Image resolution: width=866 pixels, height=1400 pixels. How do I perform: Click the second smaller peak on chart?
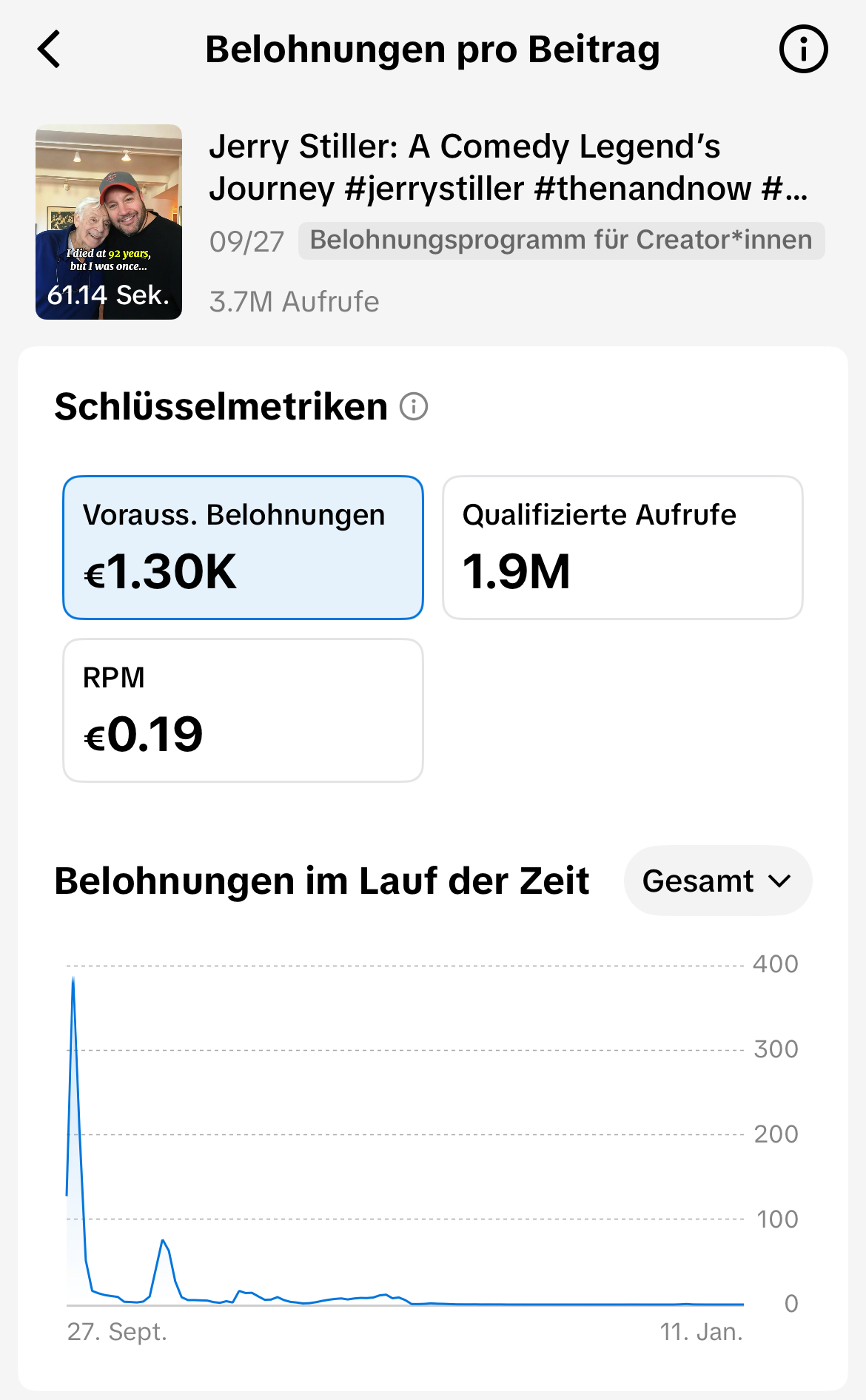tap(163, 1241)
